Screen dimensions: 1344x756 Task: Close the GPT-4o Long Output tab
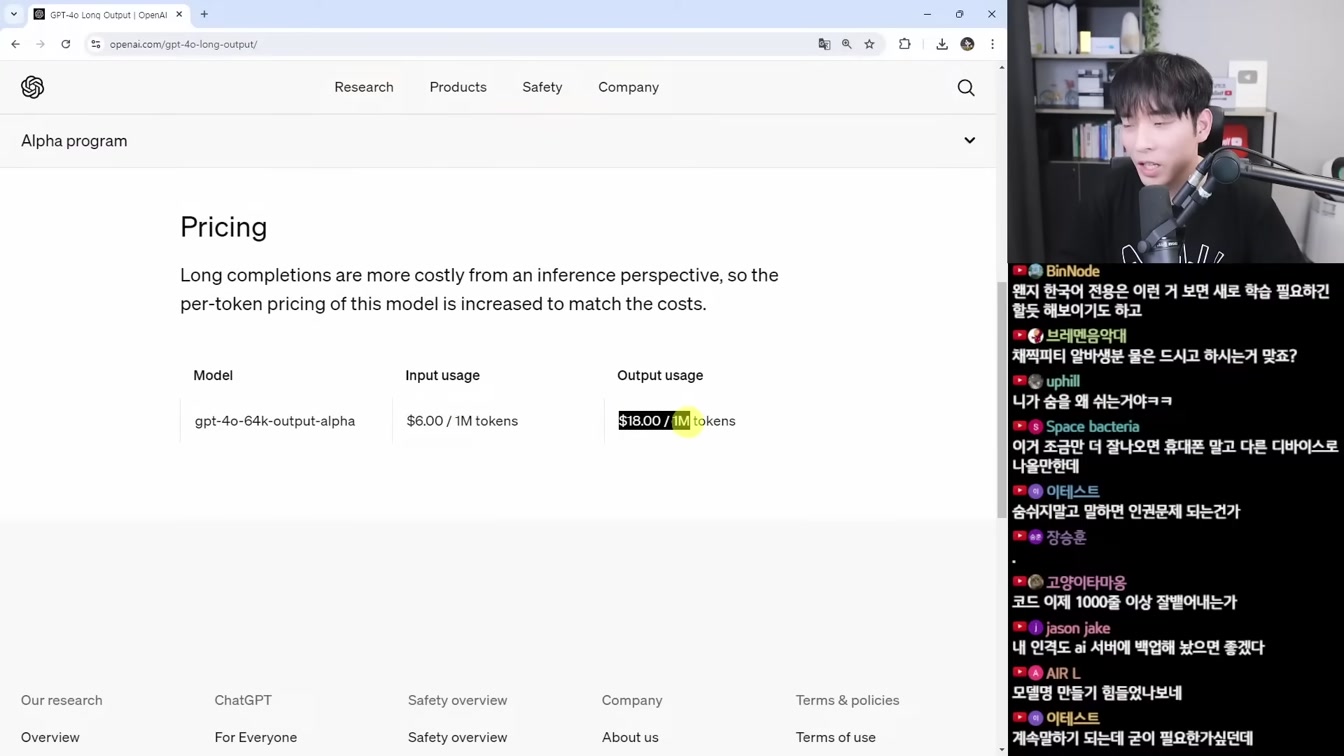coord(179,14)
